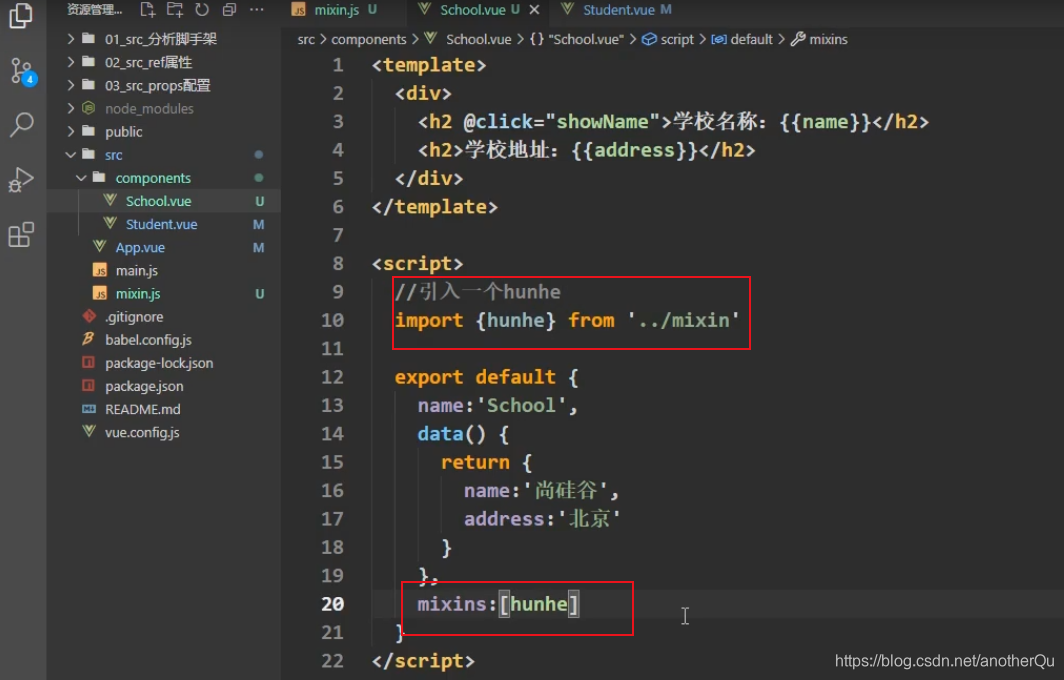Screen dimensions: 1064x680
Task: Click the //引入一个hunhe comment
Action: 478,292
